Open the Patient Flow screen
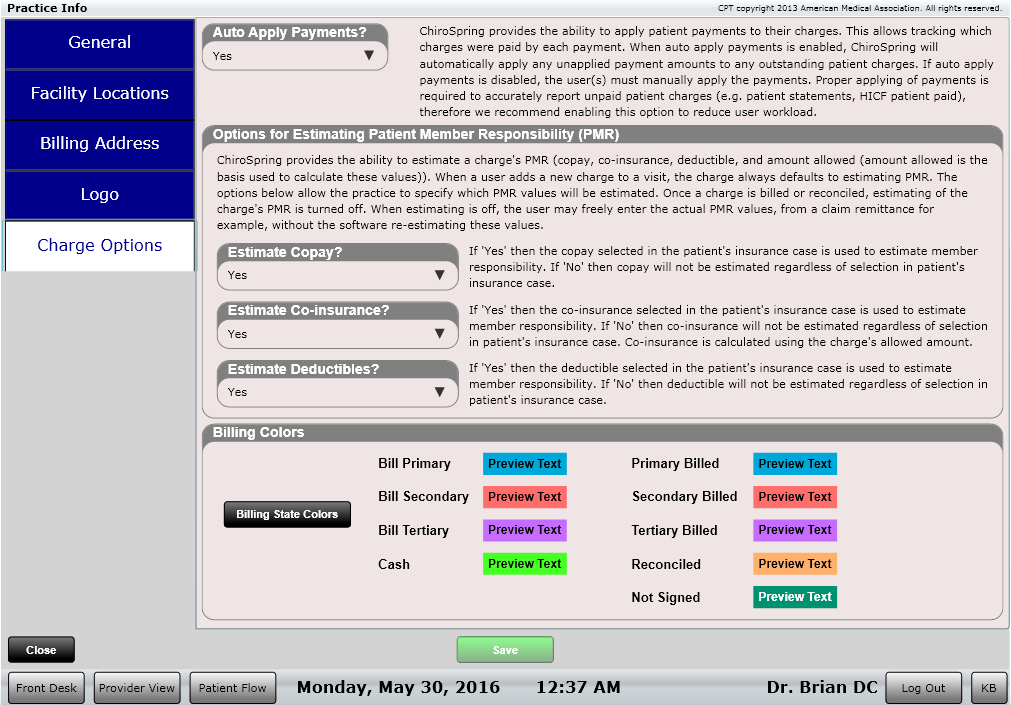Viewport: 1011px width, 705px height. [x=232, y=688]
